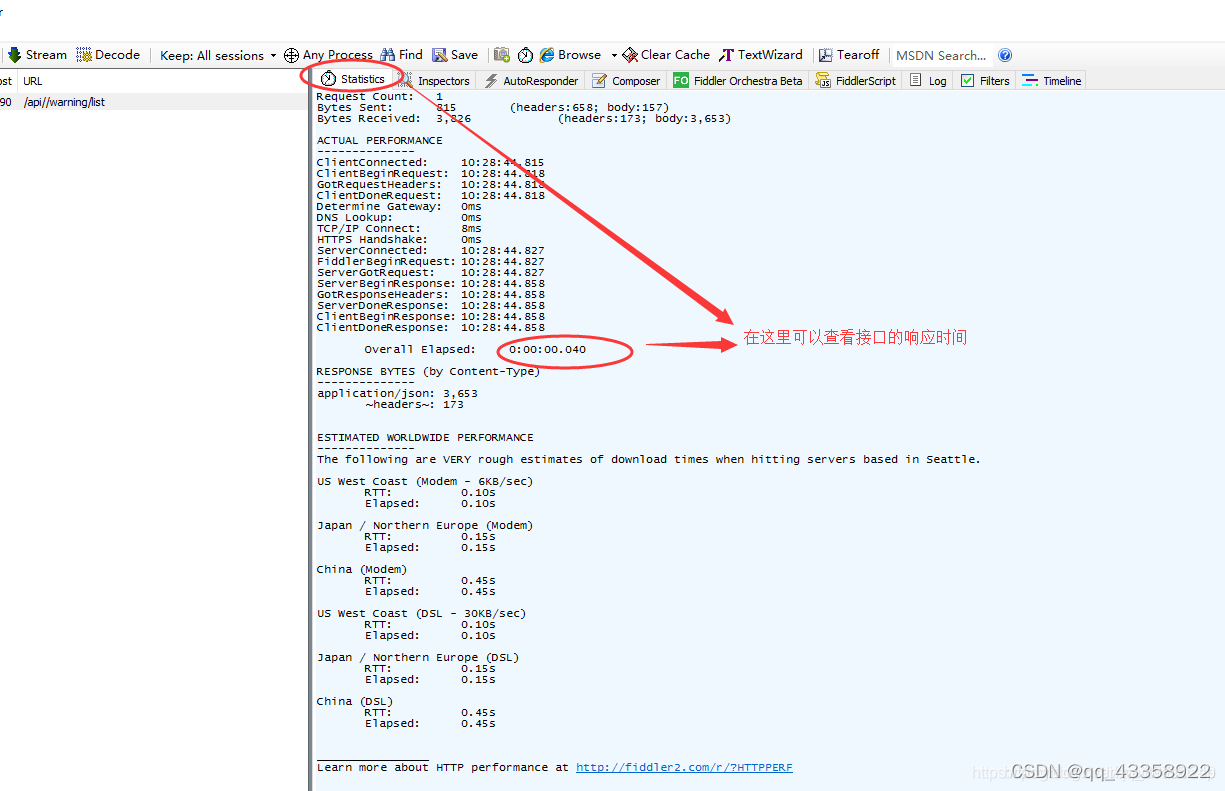Click the US West Coast (Modem - 6KB/sec) line

(425, 481)
